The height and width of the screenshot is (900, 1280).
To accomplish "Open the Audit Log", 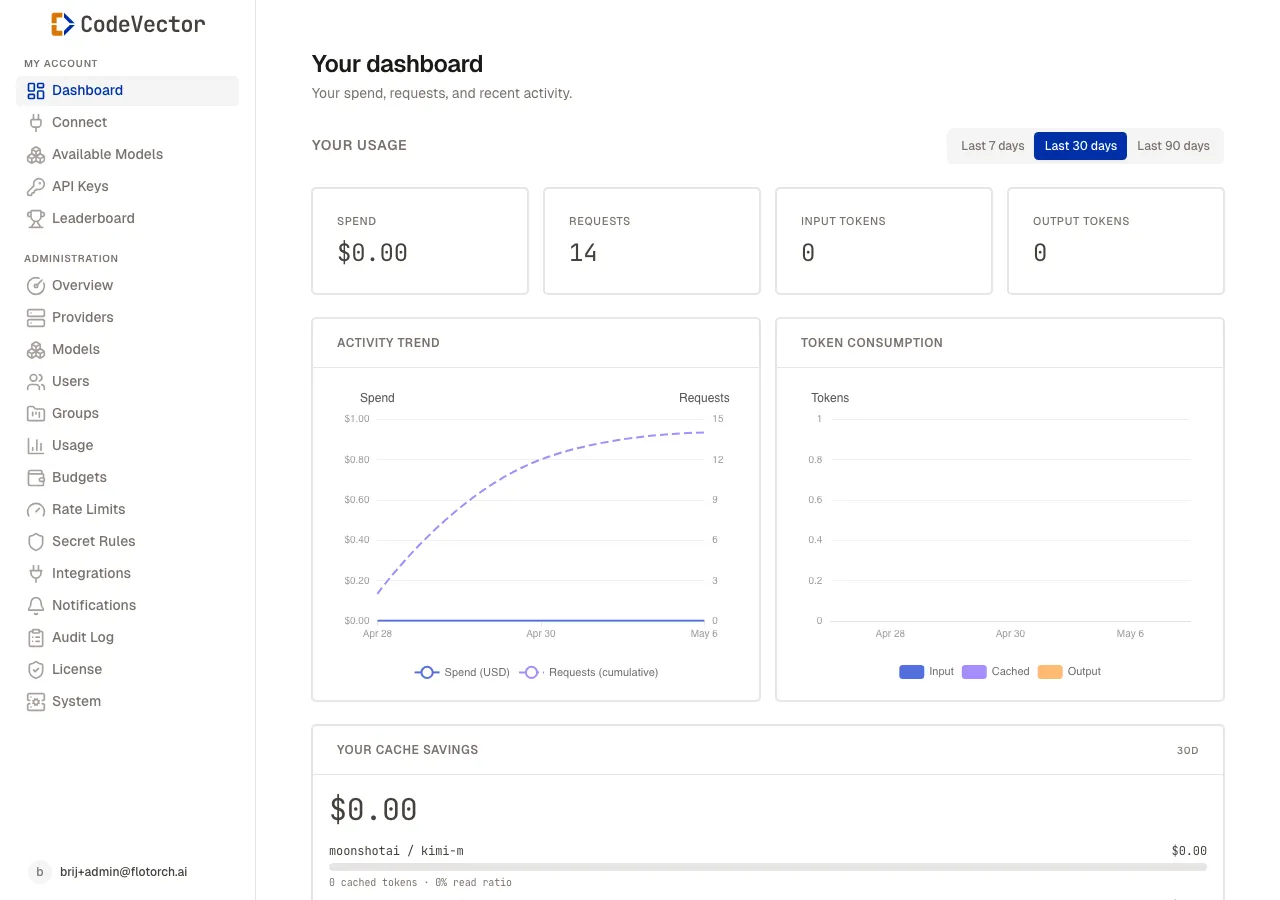I will pyautogui.click(x=127, y=638).
